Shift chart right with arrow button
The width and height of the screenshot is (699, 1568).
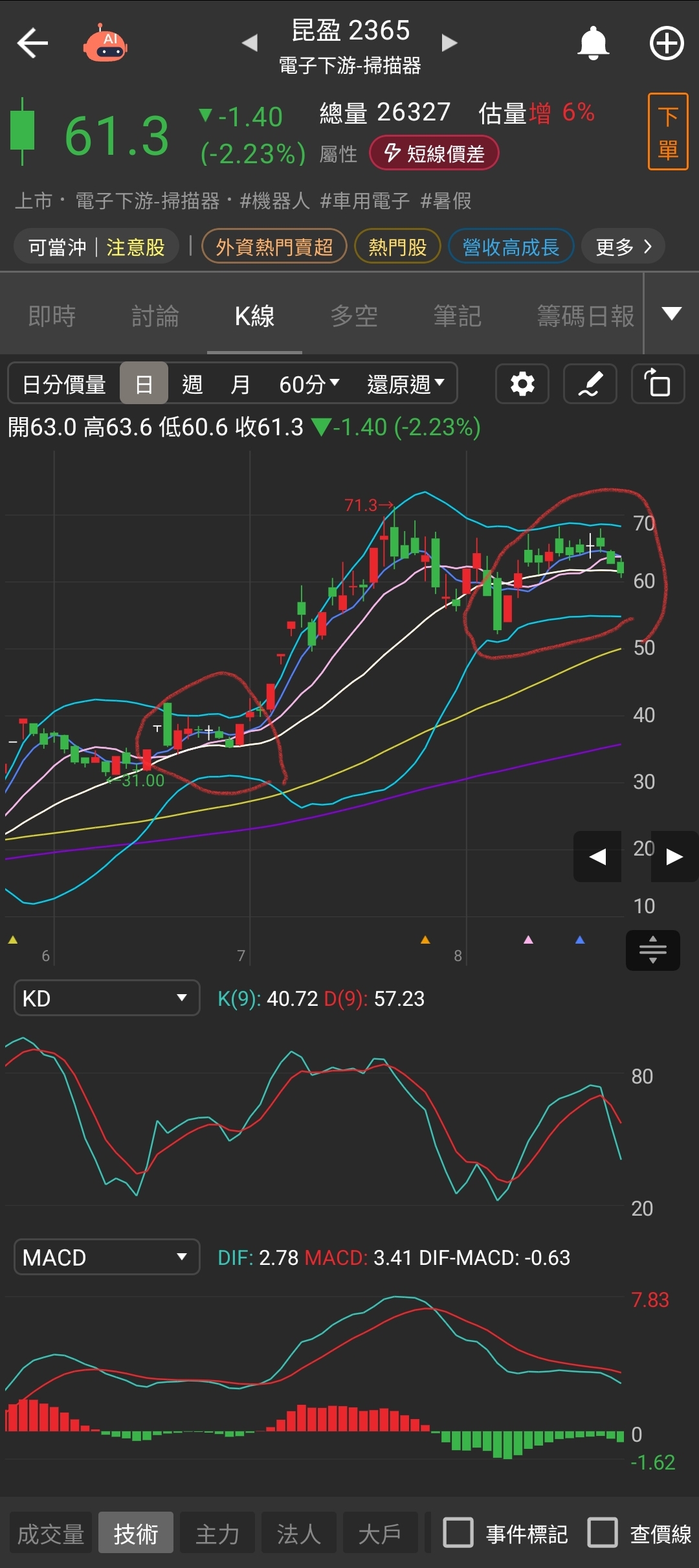(x=674, y=857)
